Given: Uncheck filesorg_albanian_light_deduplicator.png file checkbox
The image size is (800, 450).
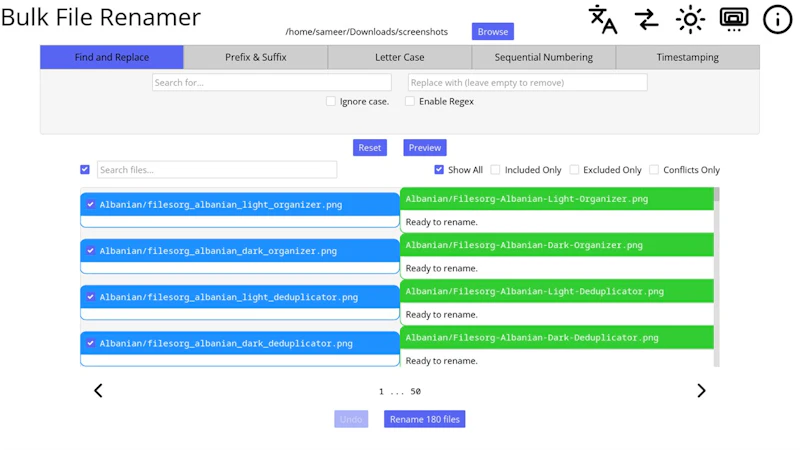Looking at the screenshot, I should pyautogui.click(x=91, y=296).
